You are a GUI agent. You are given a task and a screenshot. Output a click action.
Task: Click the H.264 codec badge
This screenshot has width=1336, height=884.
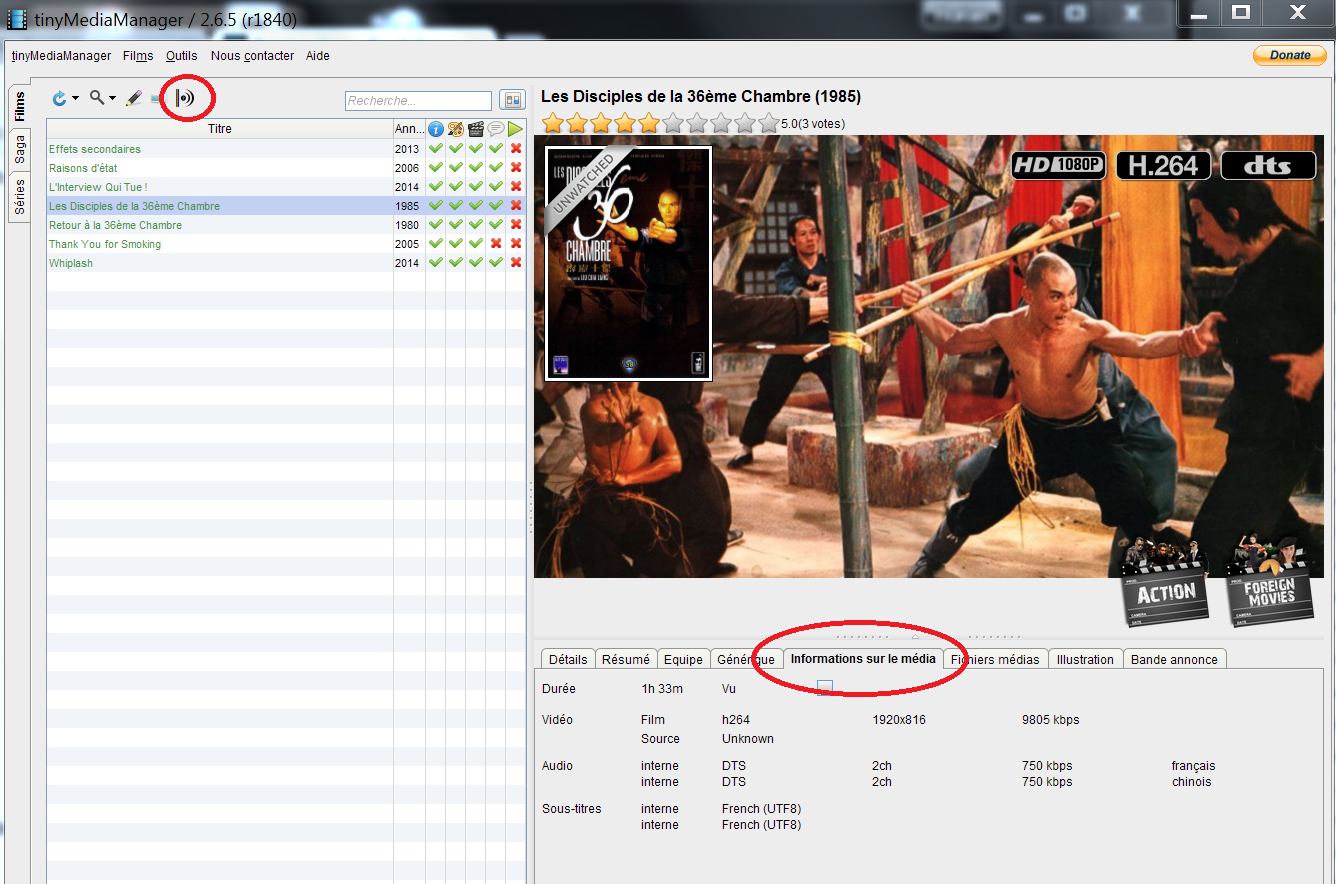click(1163, 165)
